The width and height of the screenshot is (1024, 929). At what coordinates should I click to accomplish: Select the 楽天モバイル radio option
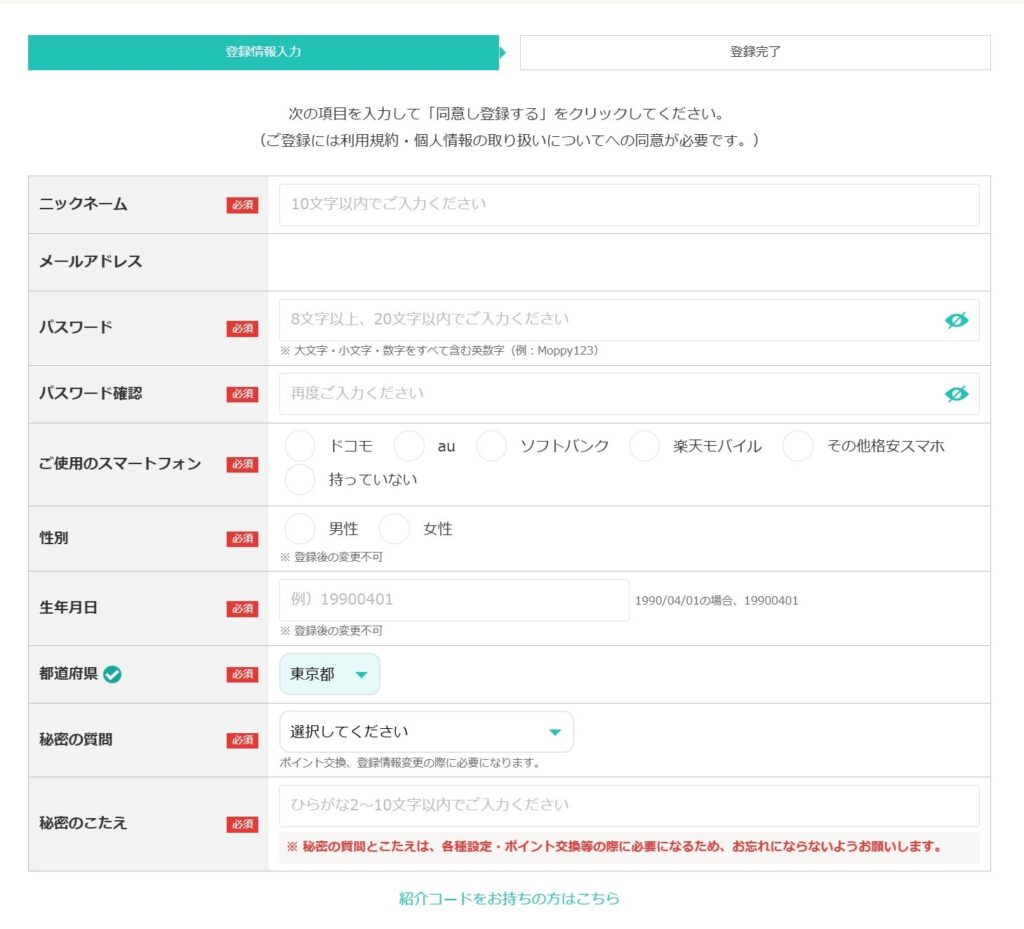[x=644, y=446]
